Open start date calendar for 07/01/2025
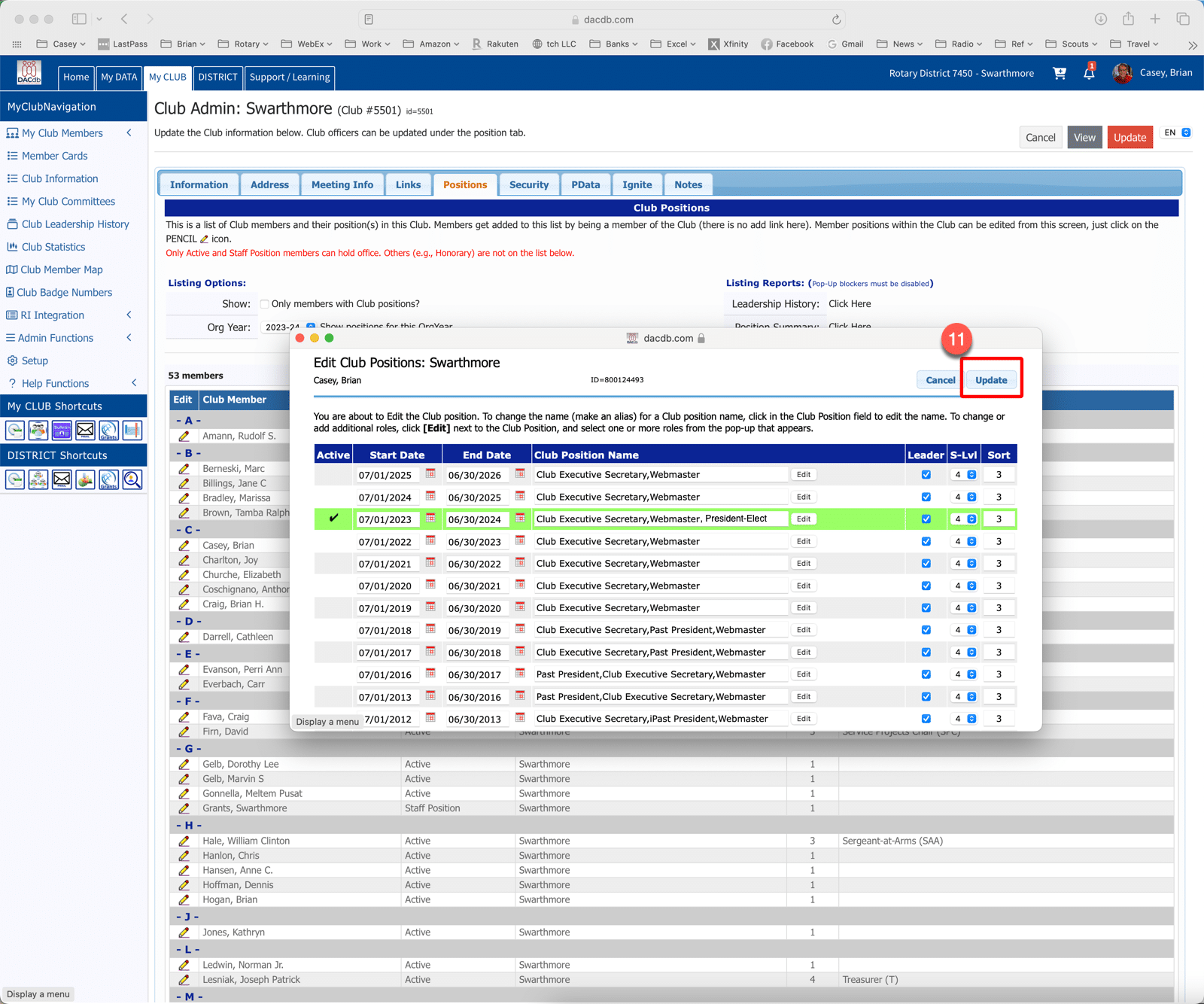 (x=430, y=473)
